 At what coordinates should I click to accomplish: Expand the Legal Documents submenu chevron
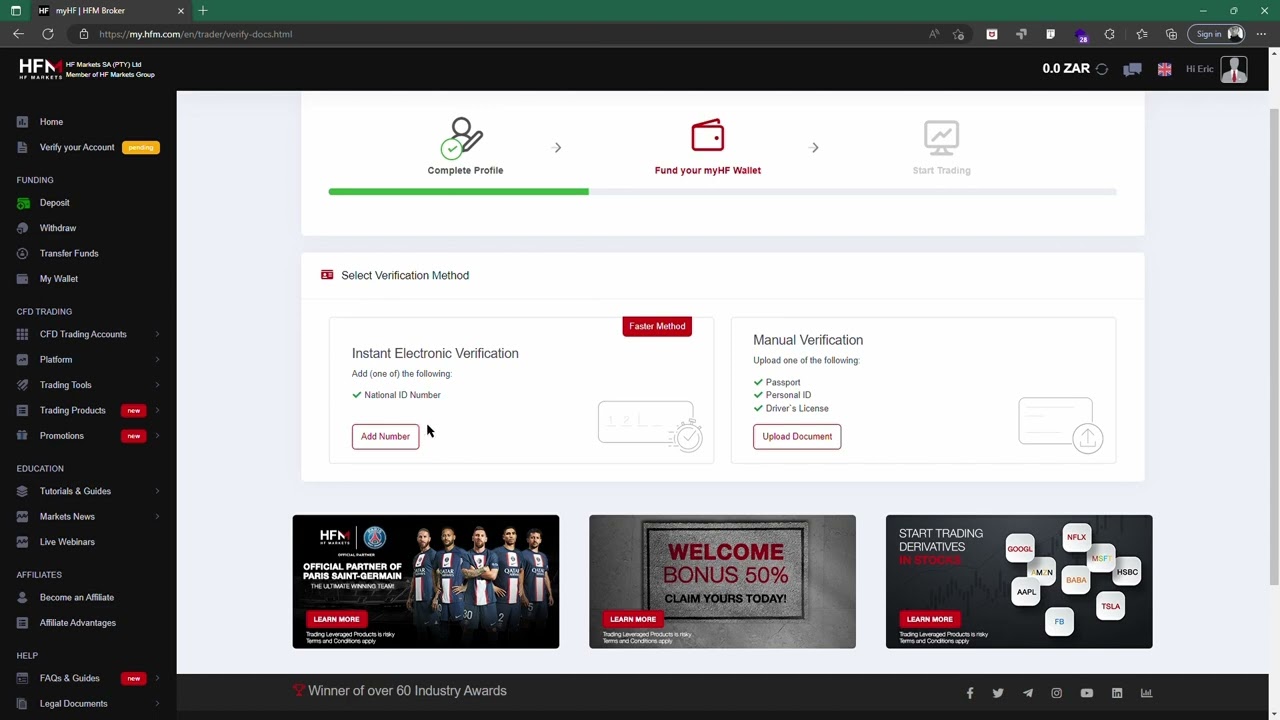click(x=157, y=703)
